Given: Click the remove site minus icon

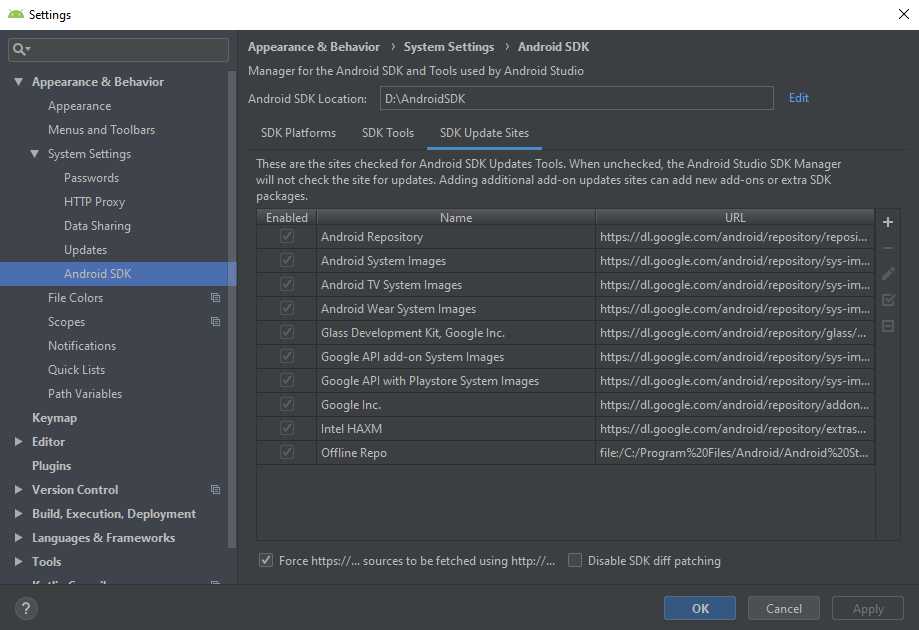Looking at the screenshot, I should pyautogui.click(x=888, y=248).
